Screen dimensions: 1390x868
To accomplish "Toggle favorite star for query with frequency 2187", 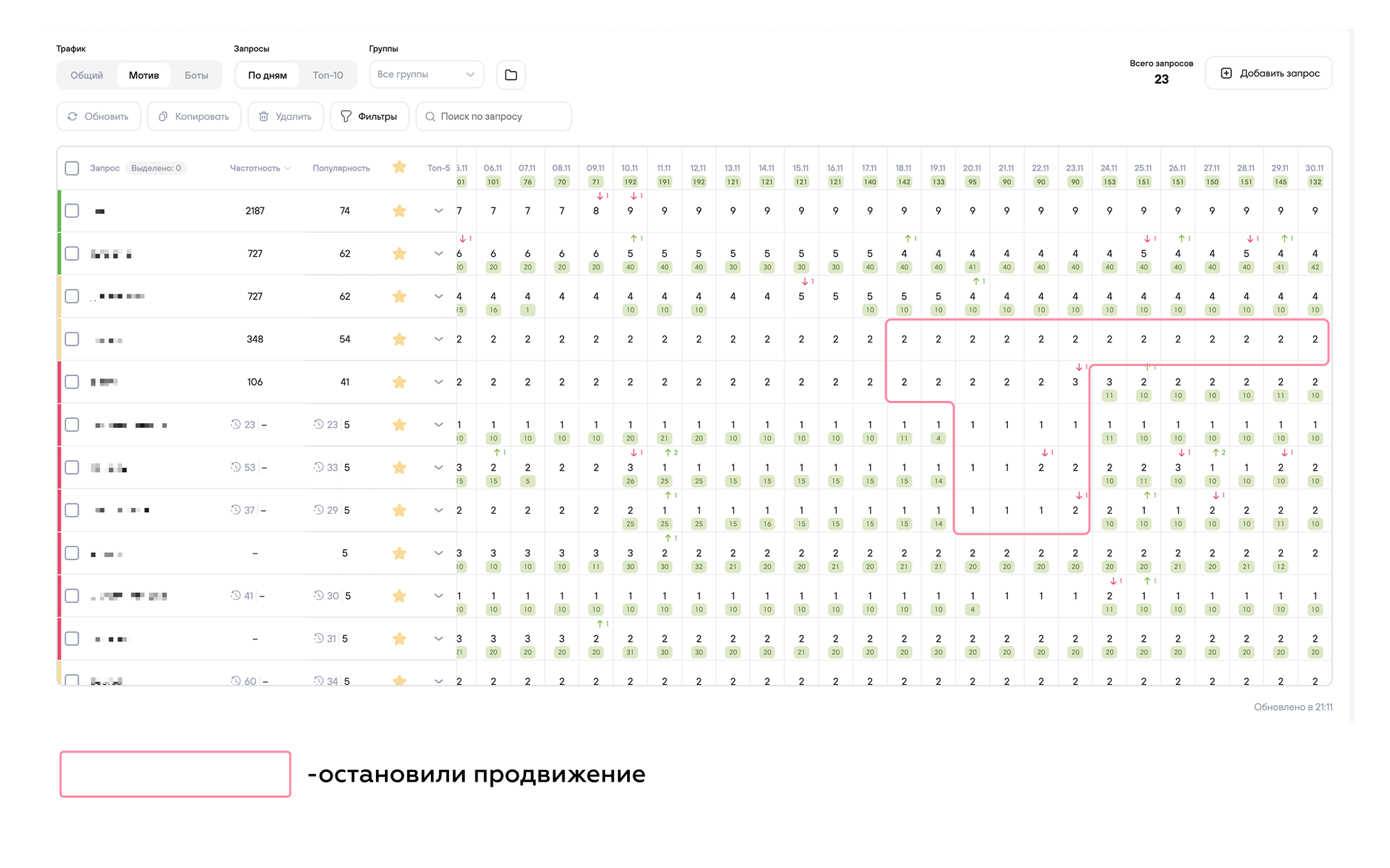I will tap(399, 211).
